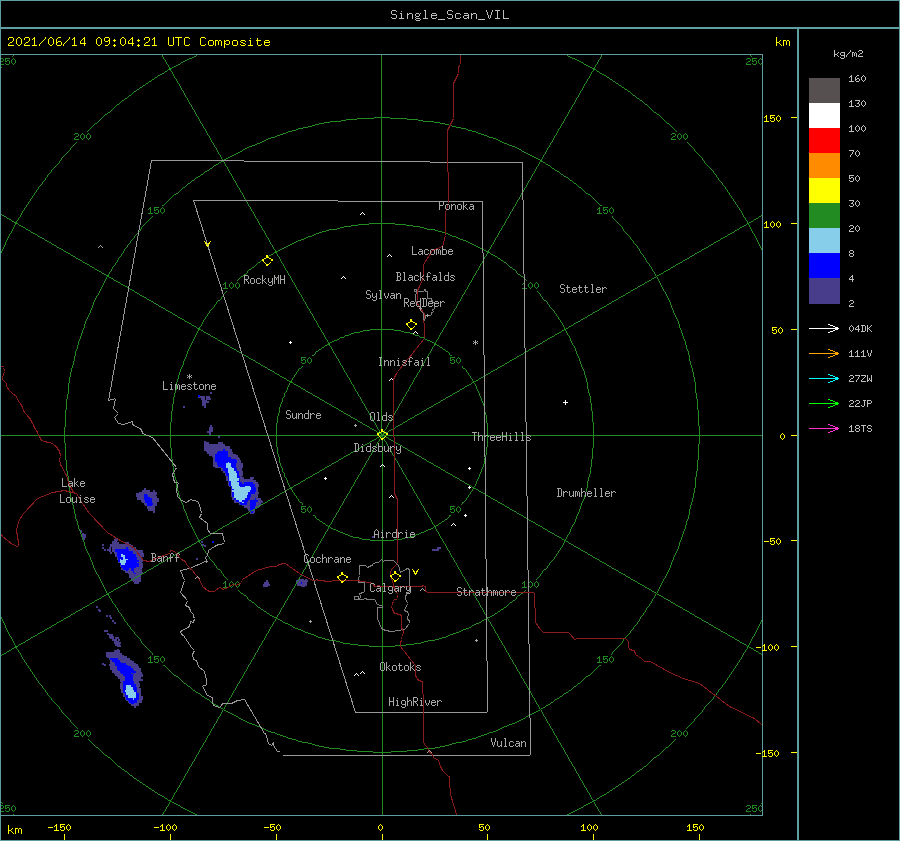Image resolution: width=900 pixels, height=841 pixels.
Task: Click the small storm cell east of Lake Louise
Action: coord(148,499)
